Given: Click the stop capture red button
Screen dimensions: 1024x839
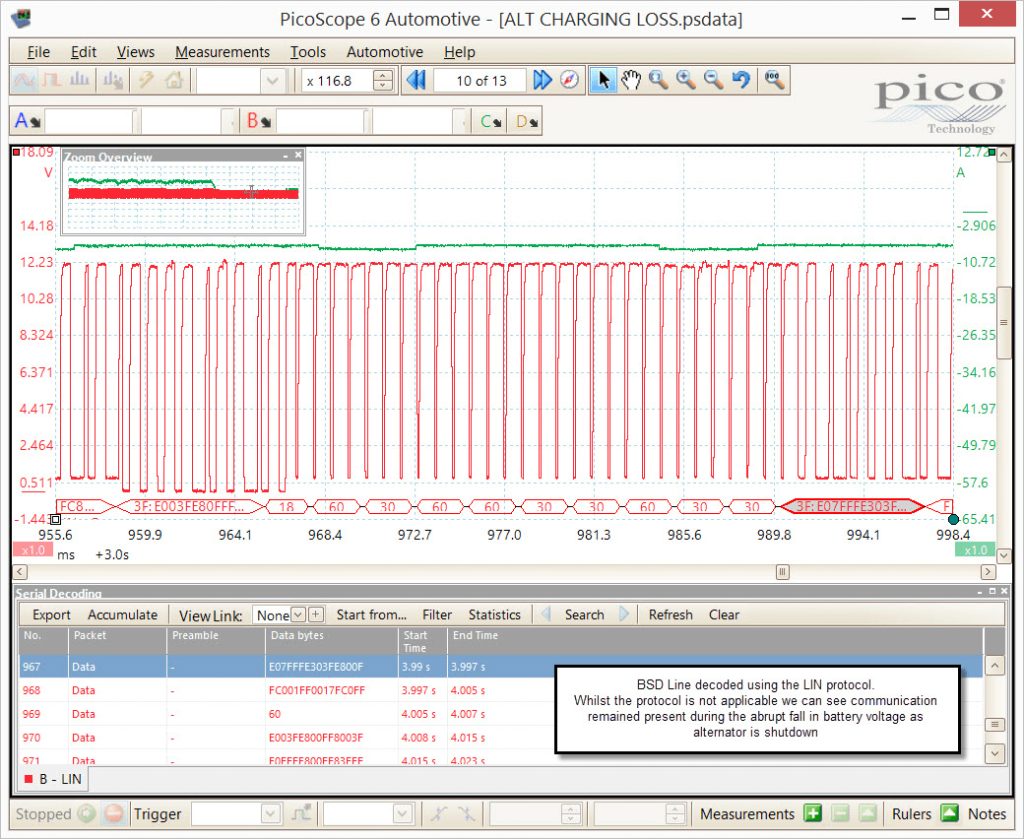Looking at the screenshot, I should [x=114, y=814].
